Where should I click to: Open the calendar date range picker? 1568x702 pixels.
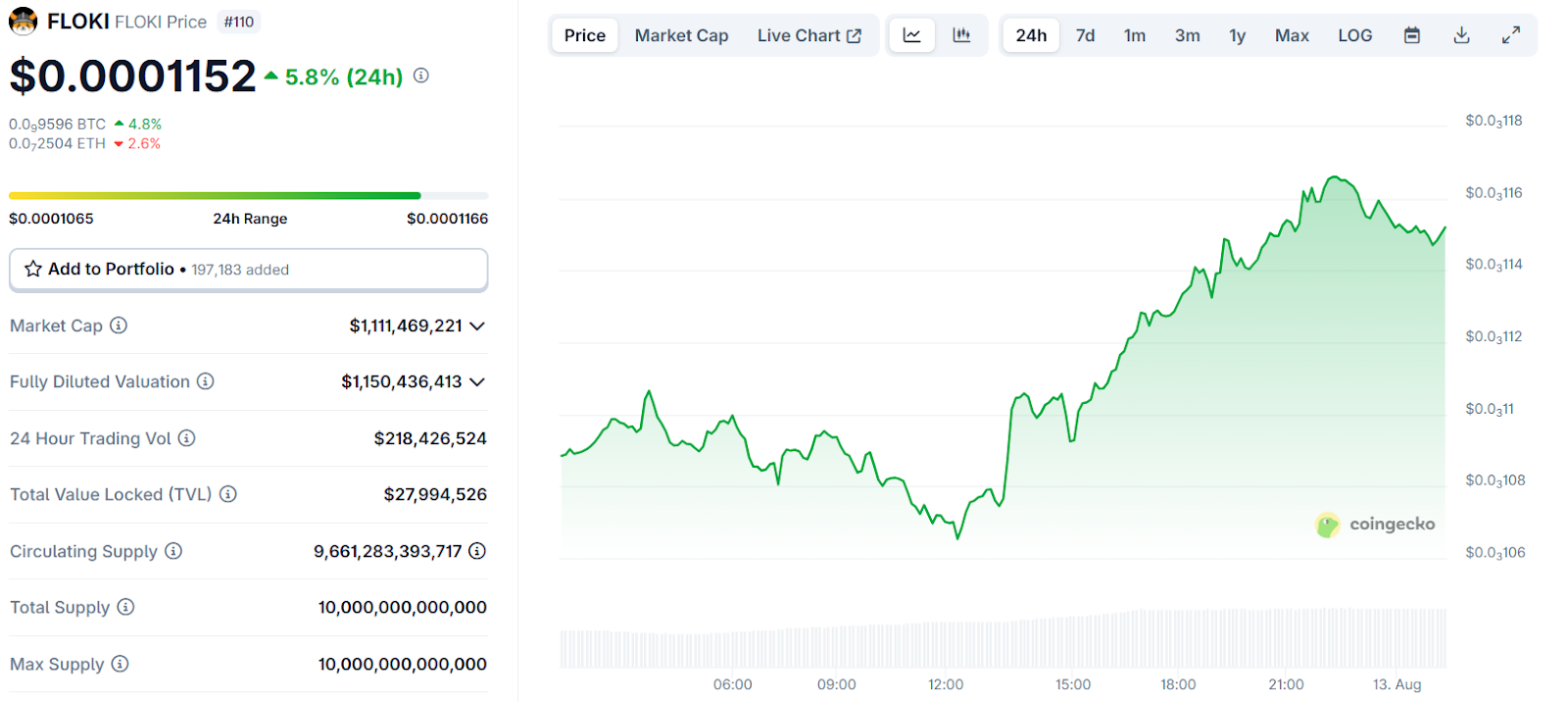[1411, 35]
